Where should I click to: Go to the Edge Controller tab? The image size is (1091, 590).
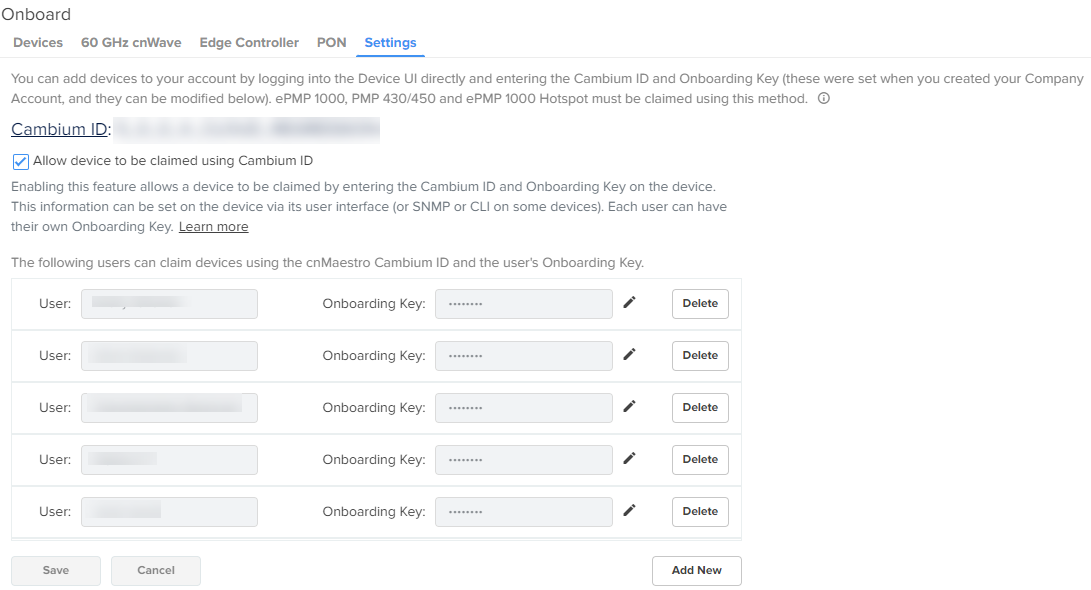coord(249,43)
